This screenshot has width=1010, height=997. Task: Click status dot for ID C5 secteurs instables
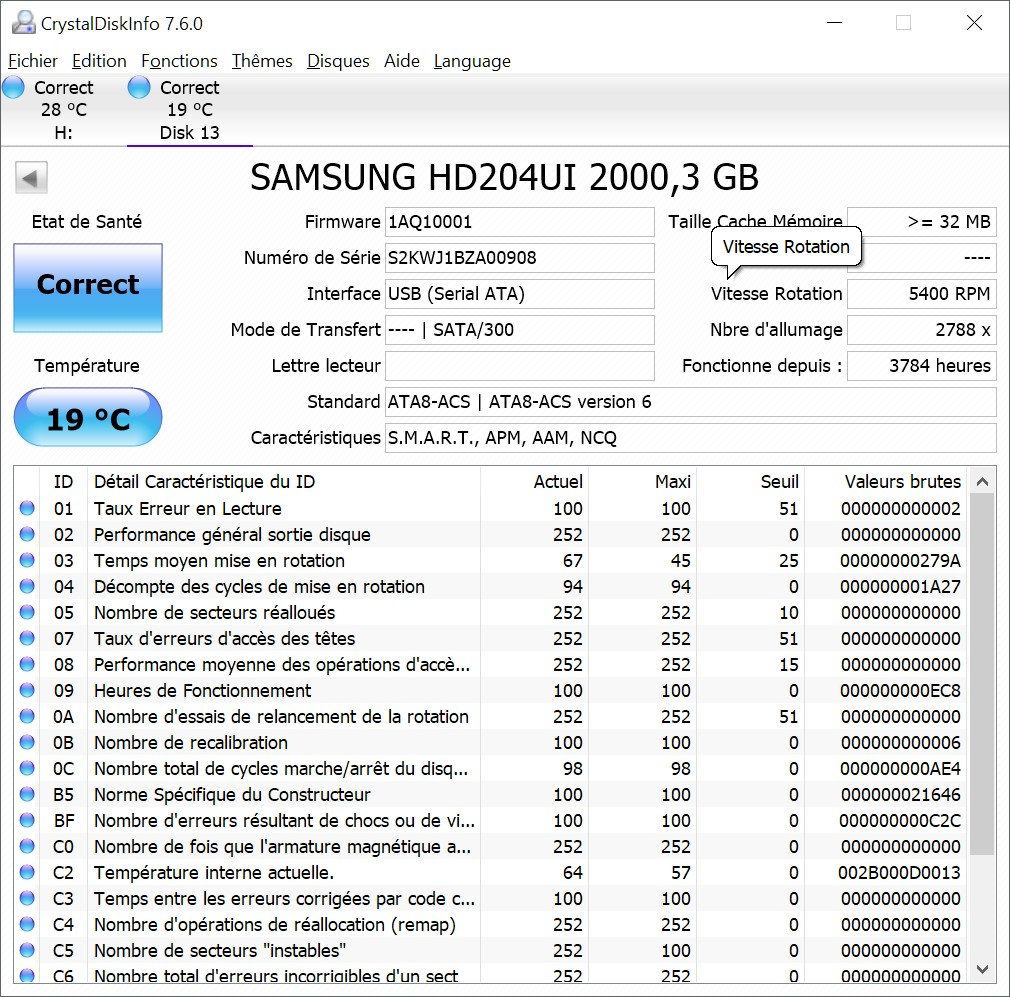coord(27,950)
